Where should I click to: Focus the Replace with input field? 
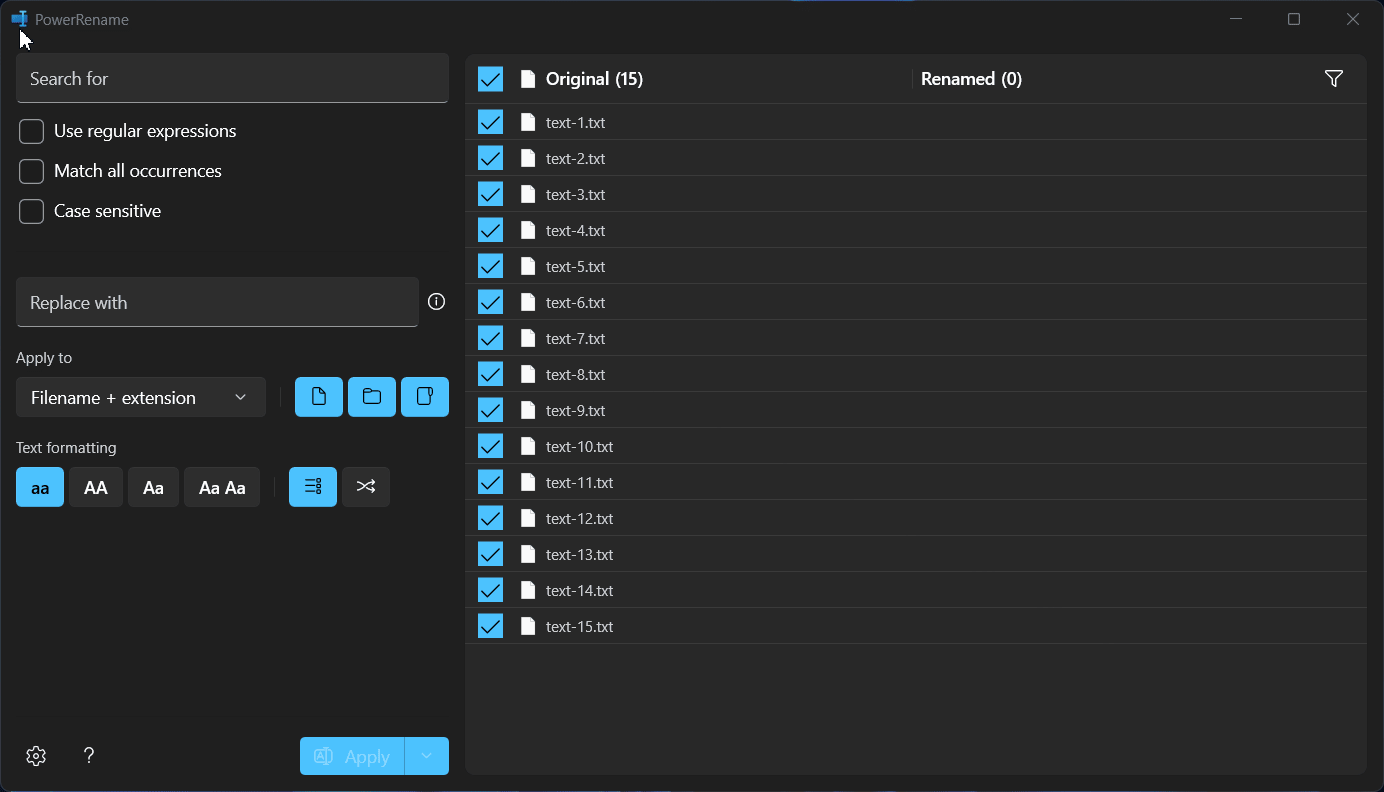click(217, 302)
